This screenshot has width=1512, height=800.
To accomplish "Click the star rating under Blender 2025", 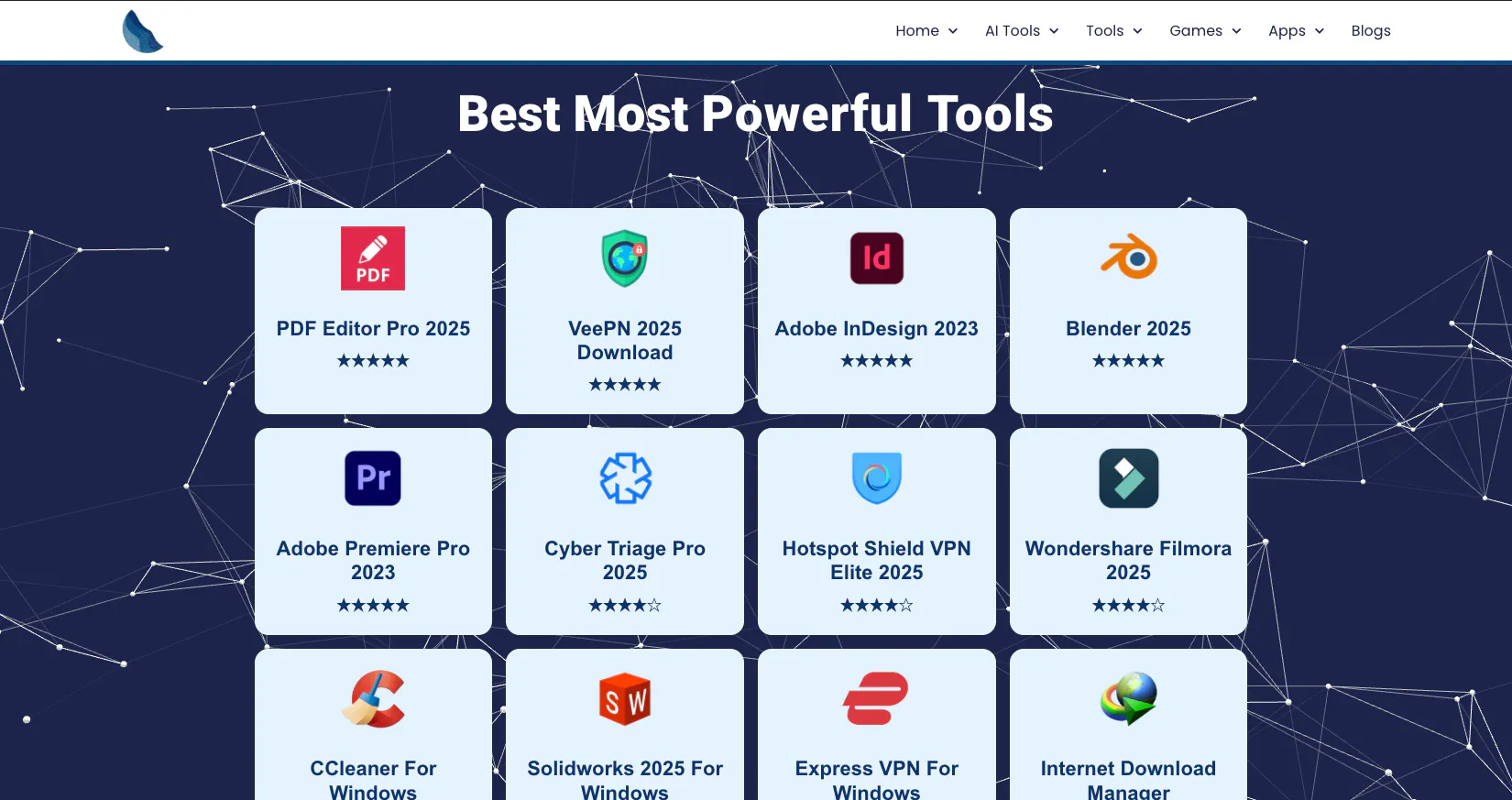I will tap(1129, 360).
